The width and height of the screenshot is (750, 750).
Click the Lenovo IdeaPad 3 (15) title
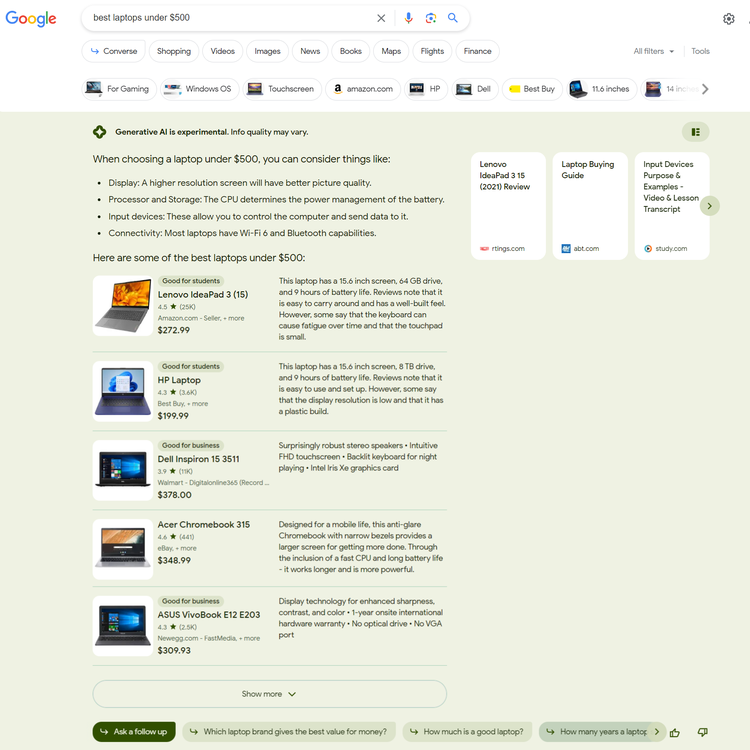pos(203,295)
